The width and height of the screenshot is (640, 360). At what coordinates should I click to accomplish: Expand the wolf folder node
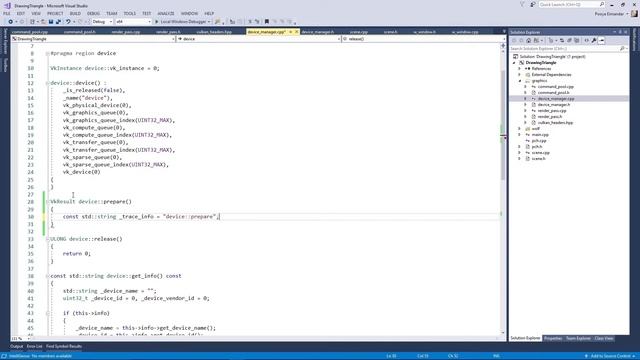pos(520,129)
